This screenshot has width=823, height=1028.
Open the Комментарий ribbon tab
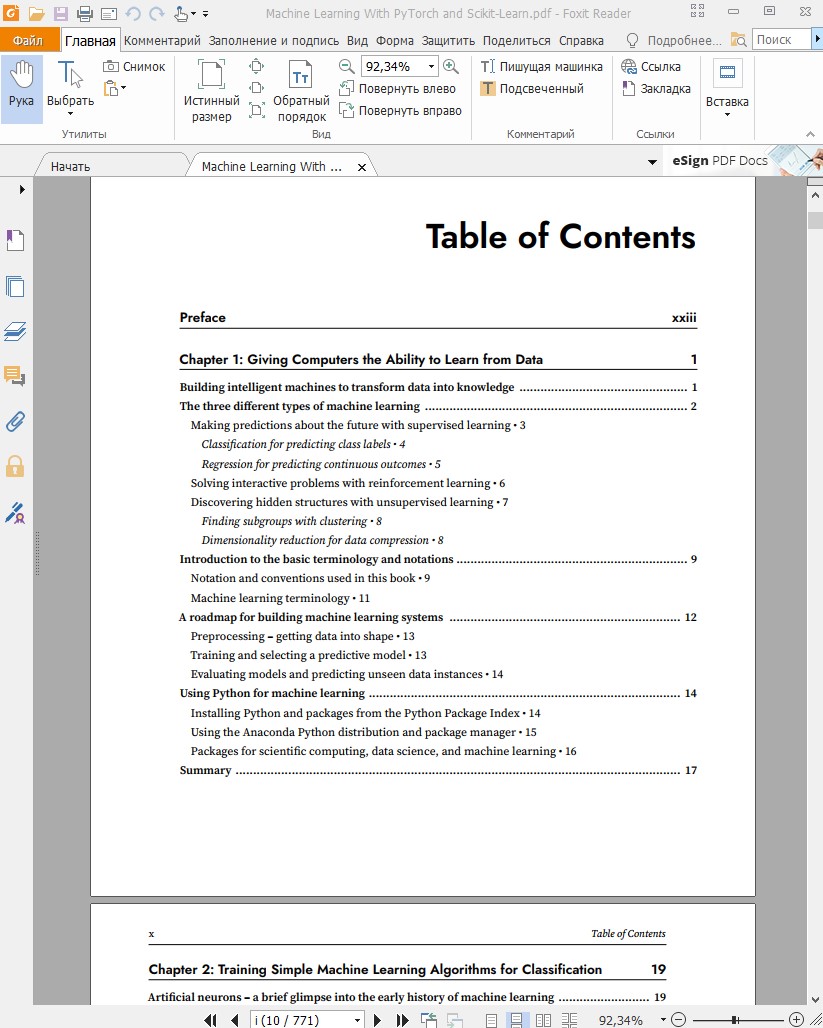163,41
